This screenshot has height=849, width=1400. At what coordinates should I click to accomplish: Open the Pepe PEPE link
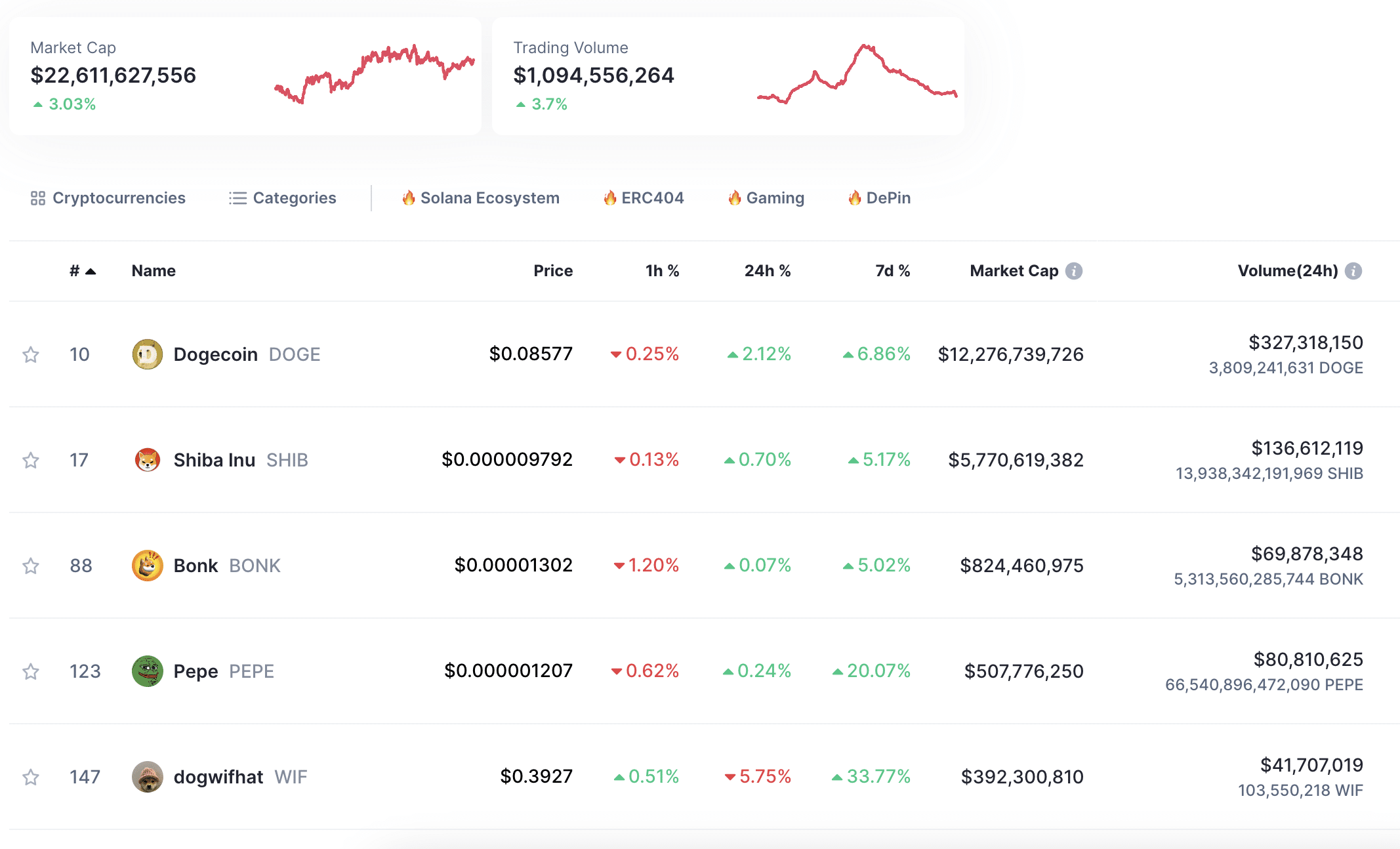[224, 671]
